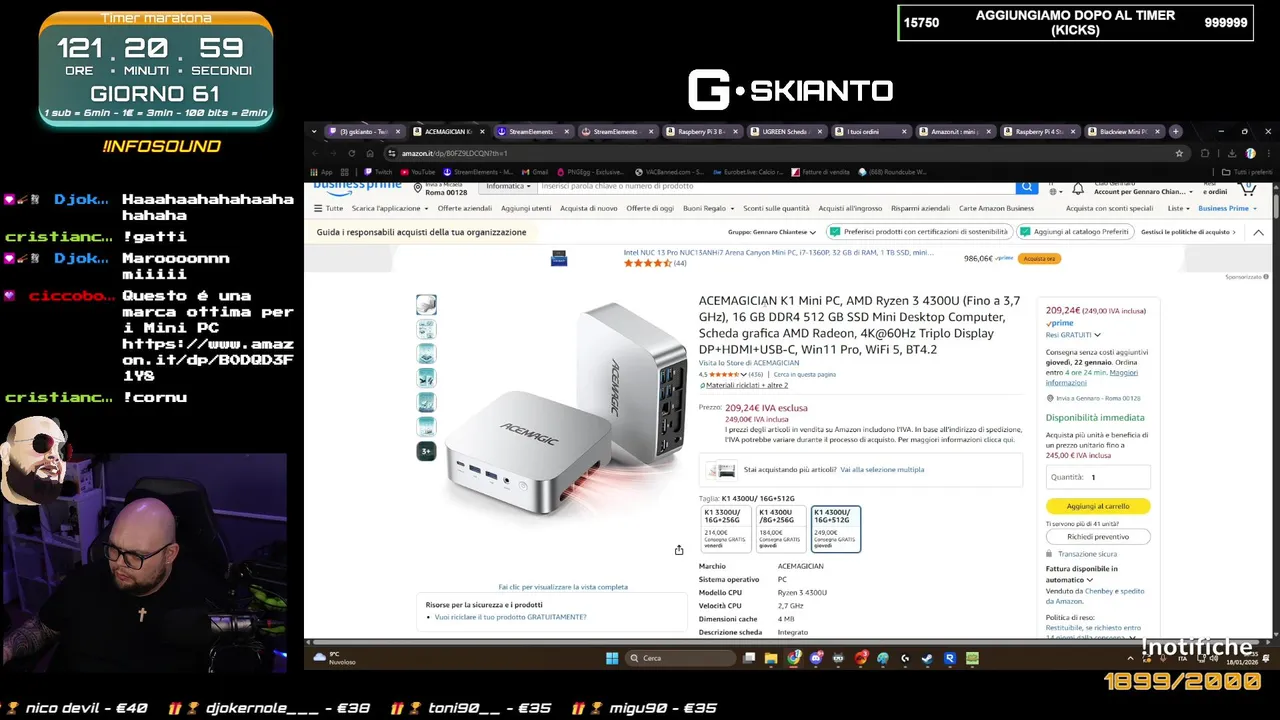
Task: Open Twitch bookmark in bookmarks bar
Action: pos(378,172)
